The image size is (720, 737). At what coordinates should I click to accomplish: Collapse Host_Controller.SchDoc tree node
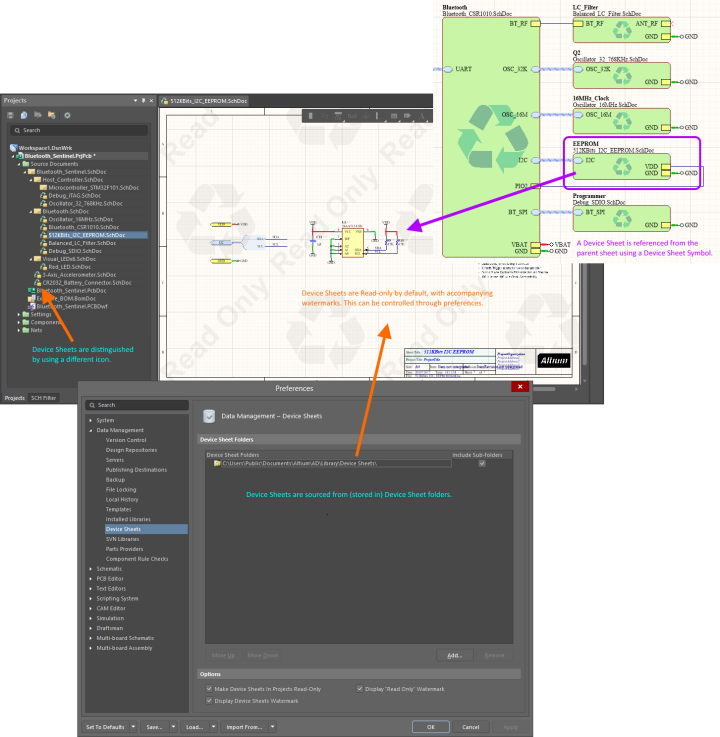coord(31,180)
